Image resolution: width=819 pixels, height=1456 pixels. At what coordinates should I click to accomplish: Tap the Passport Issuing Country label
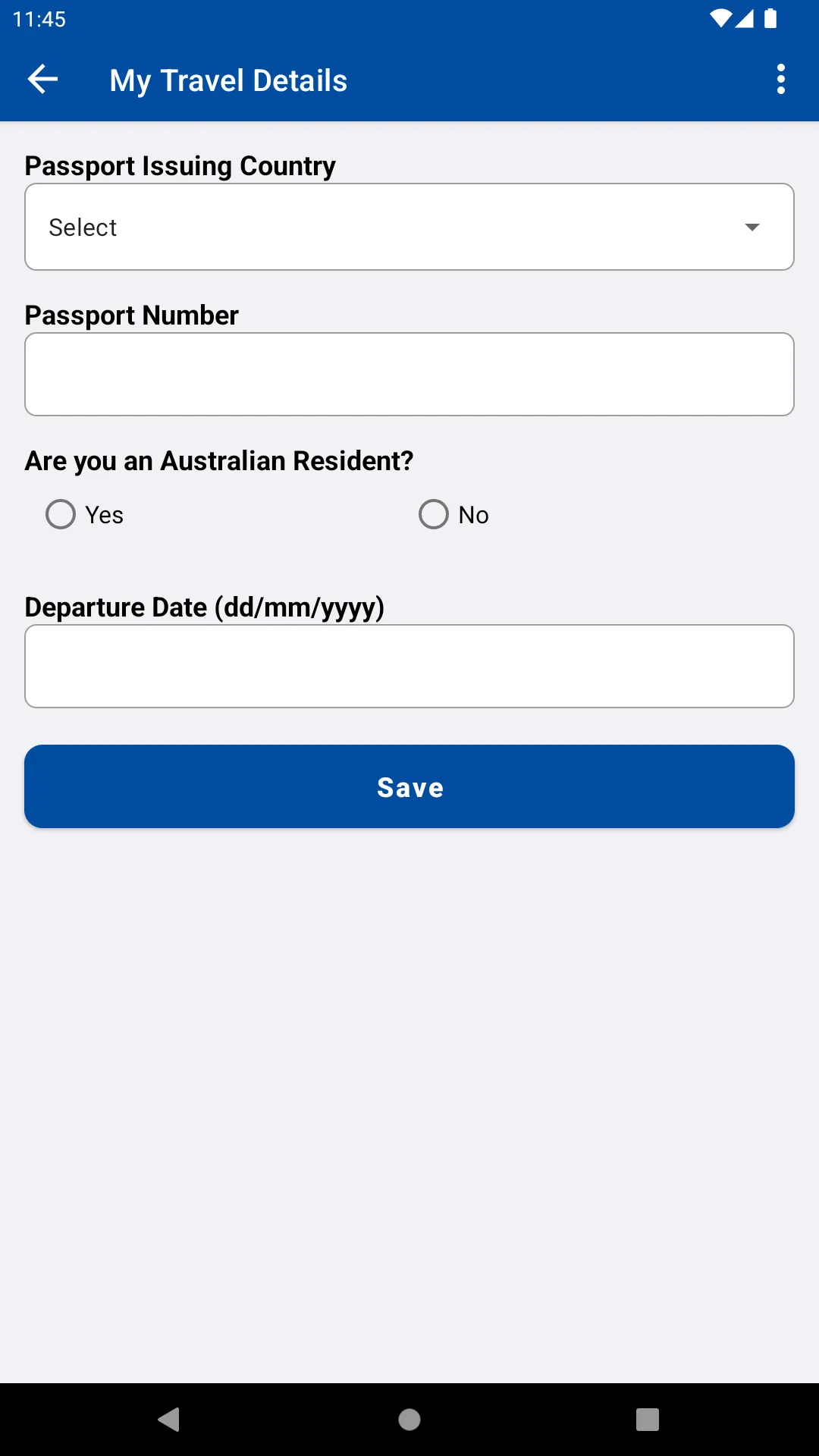pyautogui.click(x=180, y=166)
